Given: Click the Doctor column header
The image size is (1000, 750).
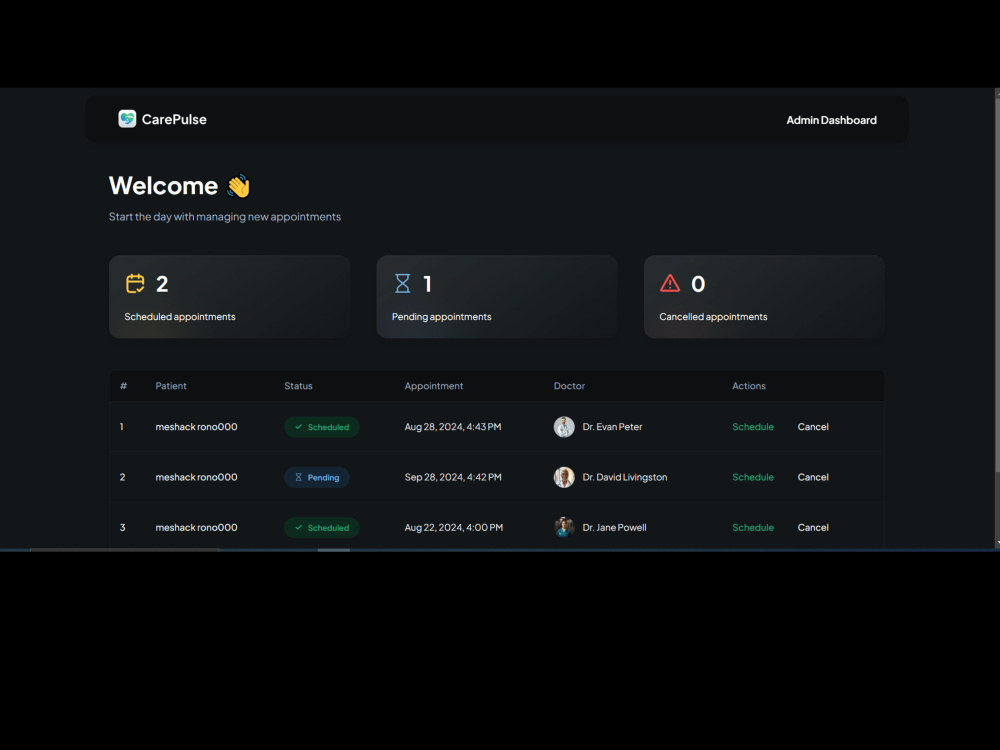Looking at the screenshot, I should click(x=569, y=386).
